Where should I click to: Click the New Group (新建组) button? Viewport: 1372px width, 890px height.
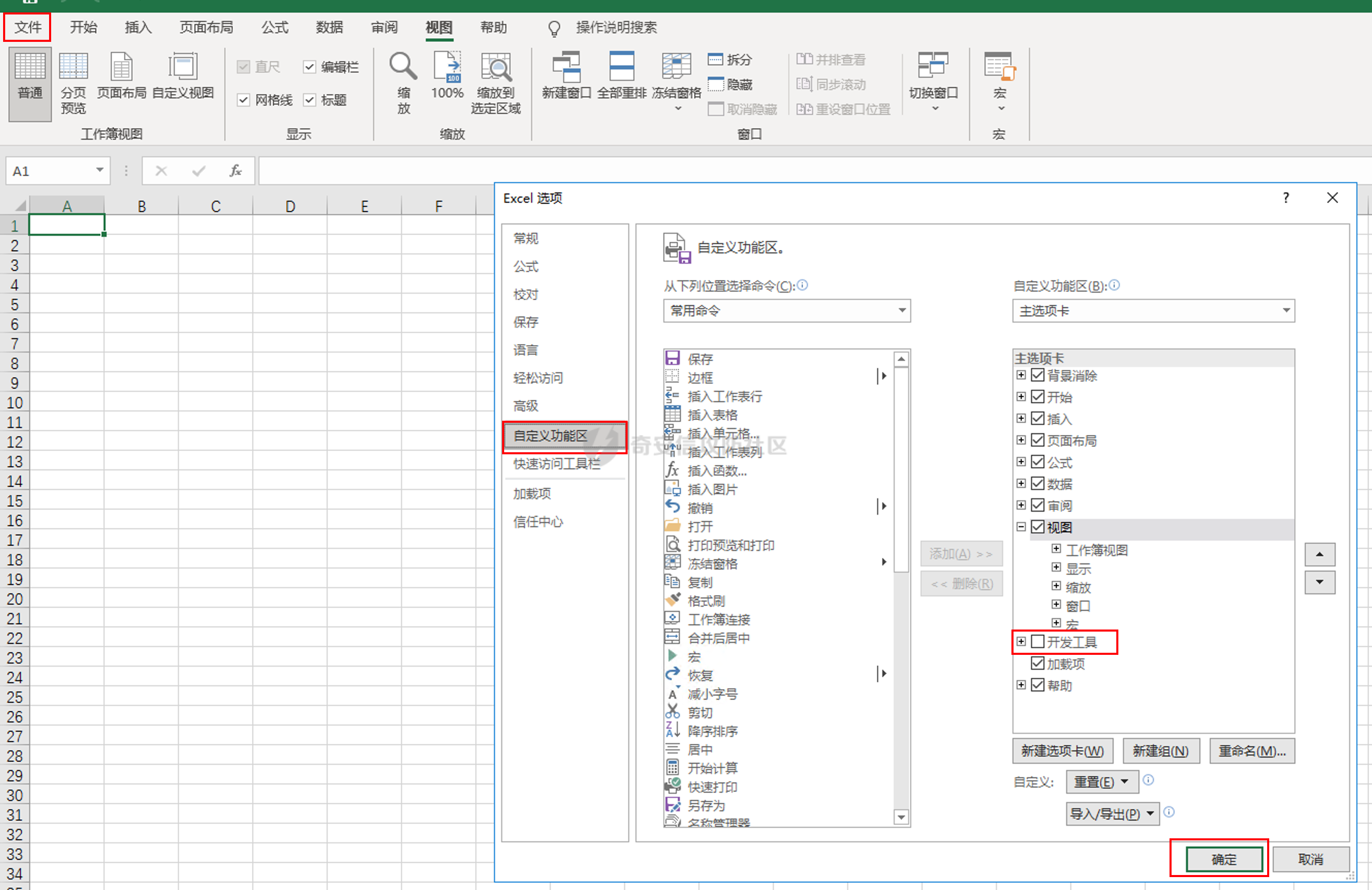point(1161,750)
